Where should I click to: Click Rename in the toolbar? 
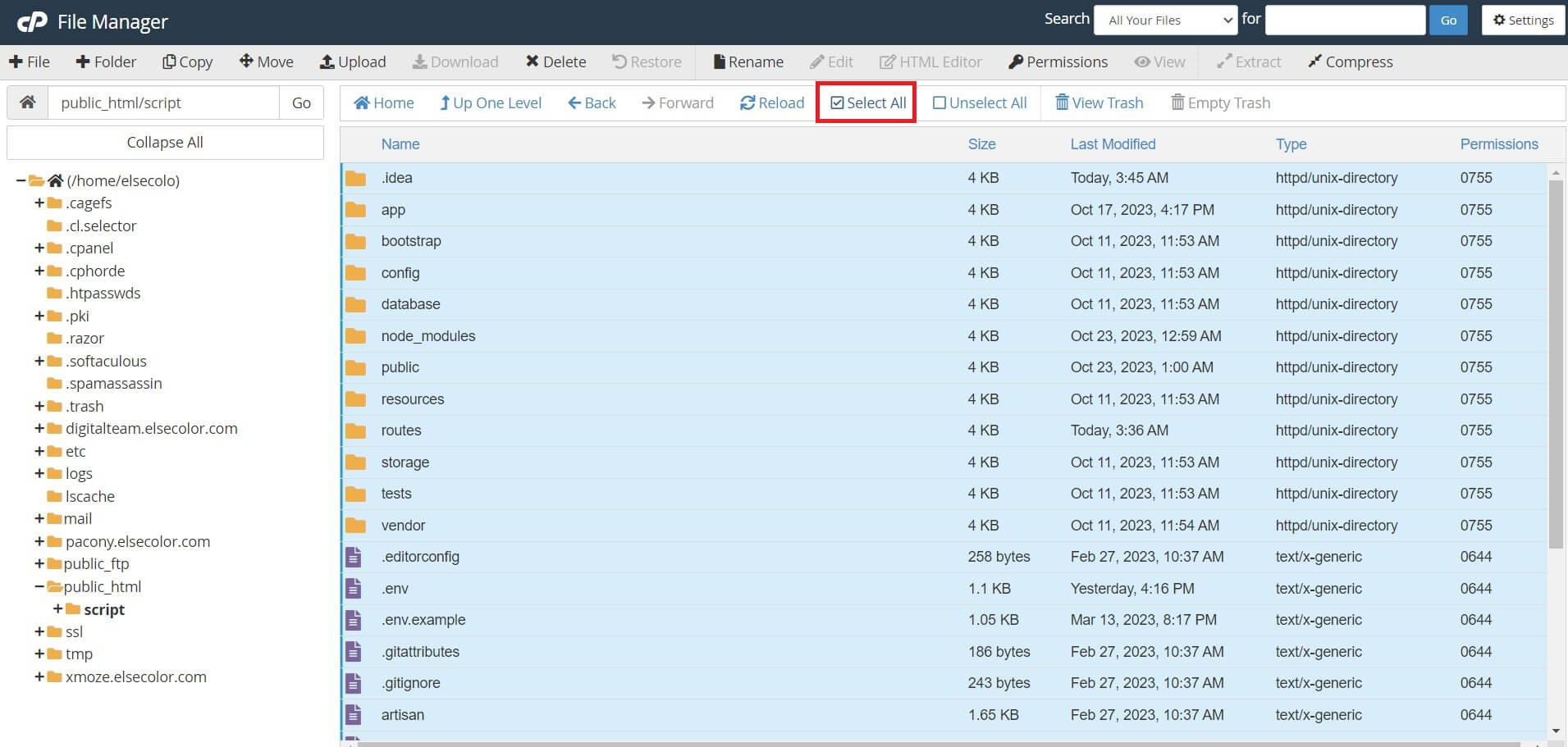(748, 61)
